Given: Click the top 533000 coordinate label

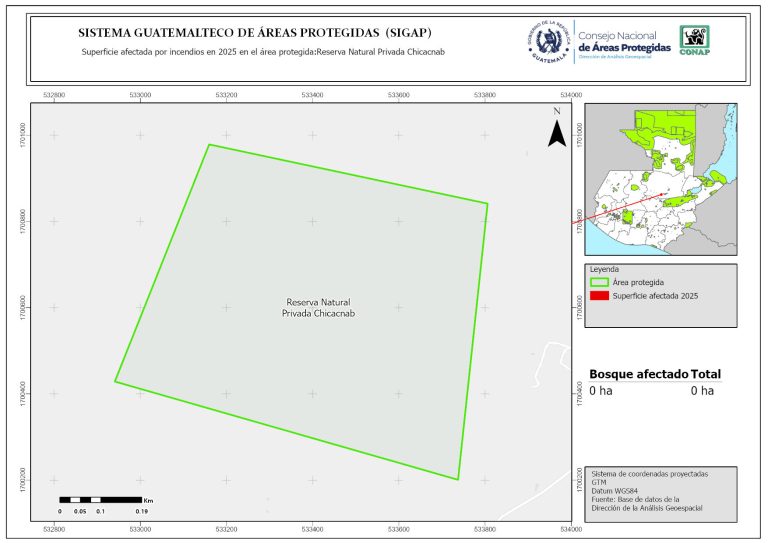Looking at the screenshot, I should [141, 95].
